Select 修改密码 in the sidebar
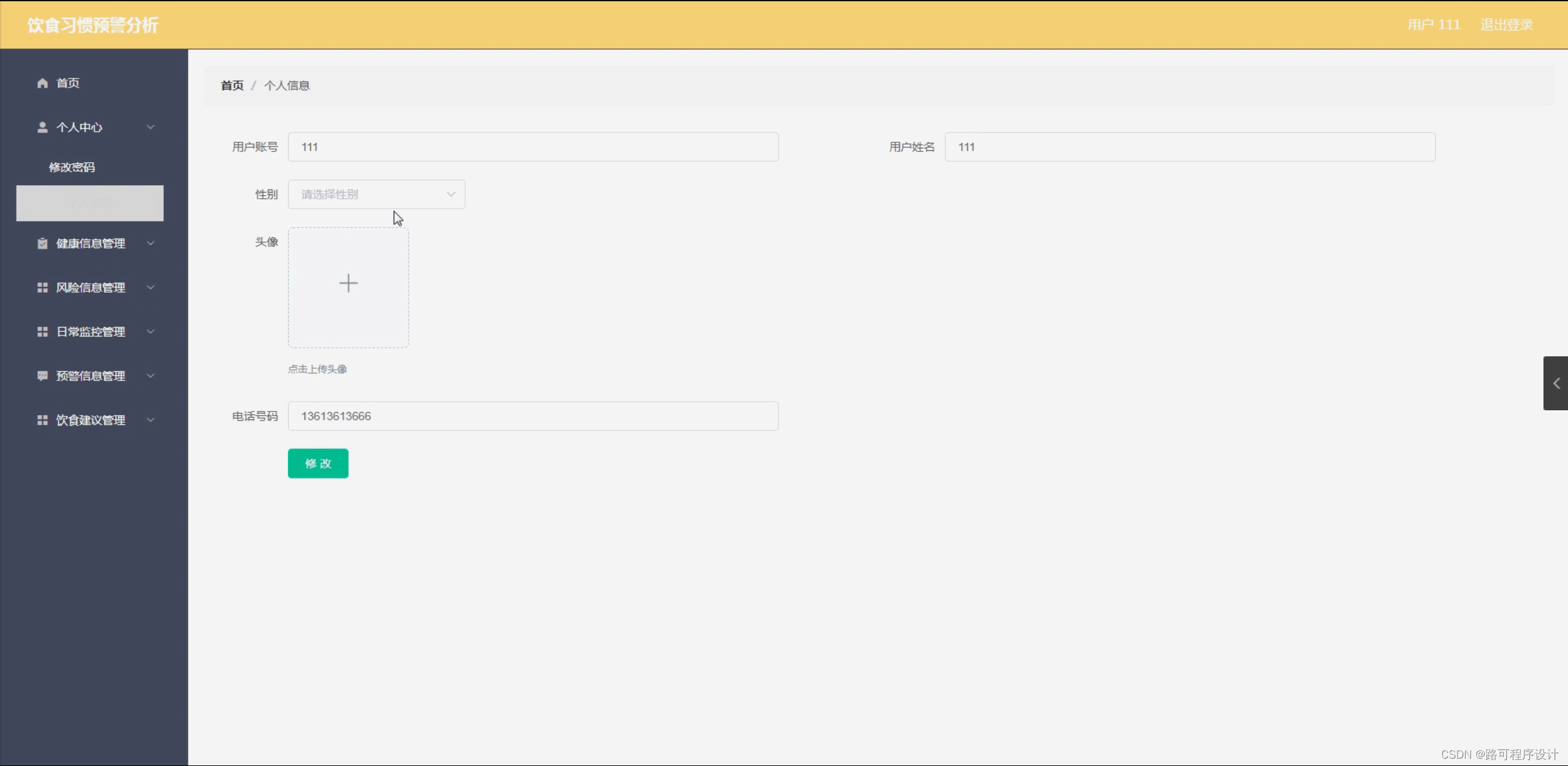Screen dimensions: 1568x766 point(72,166)
